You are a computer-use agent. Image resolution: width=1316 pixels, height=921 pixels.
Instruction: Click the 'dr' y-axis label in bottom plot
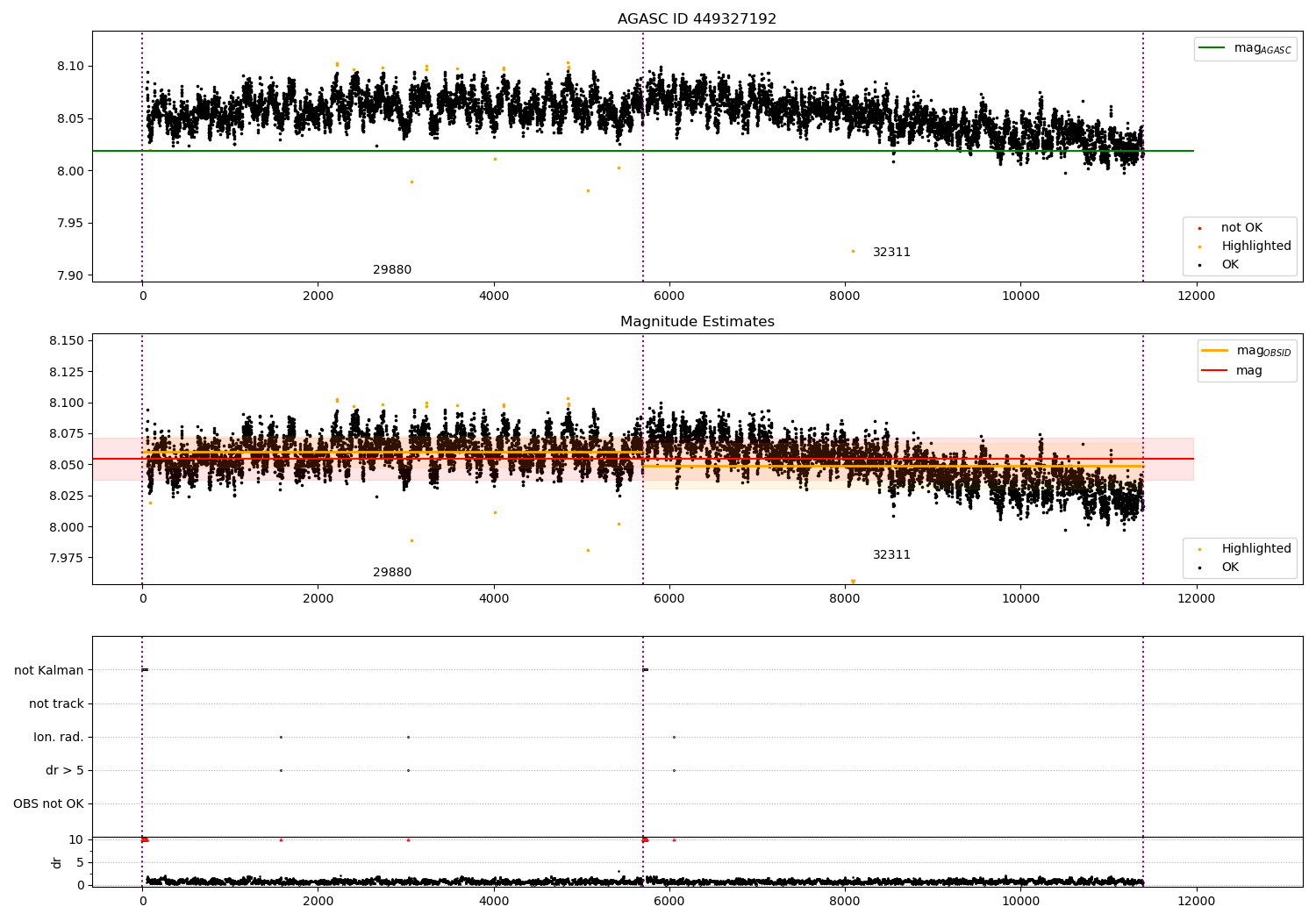(x=57, y=862)
